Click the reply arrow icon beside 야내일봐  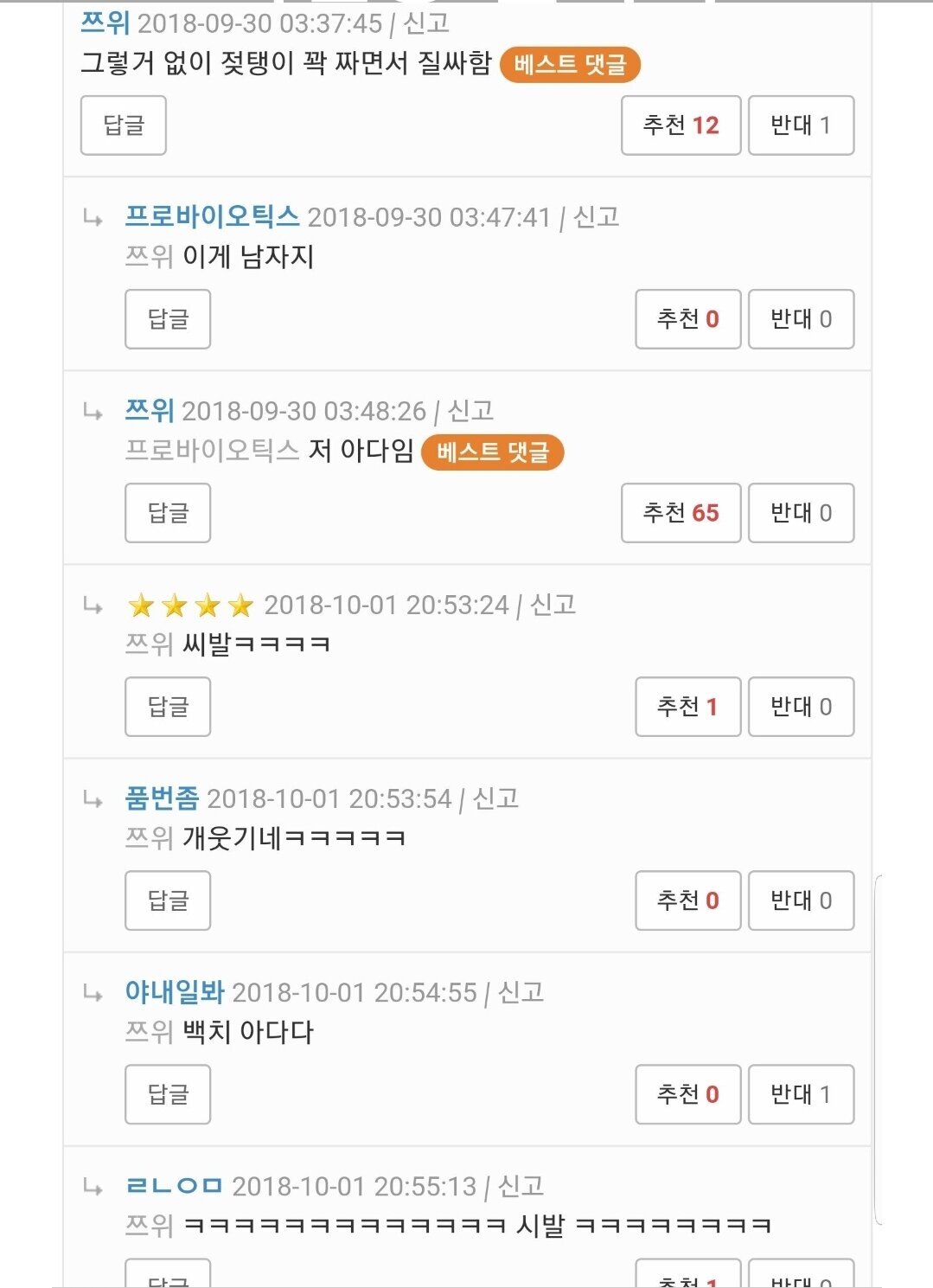[x=93, y=993]
